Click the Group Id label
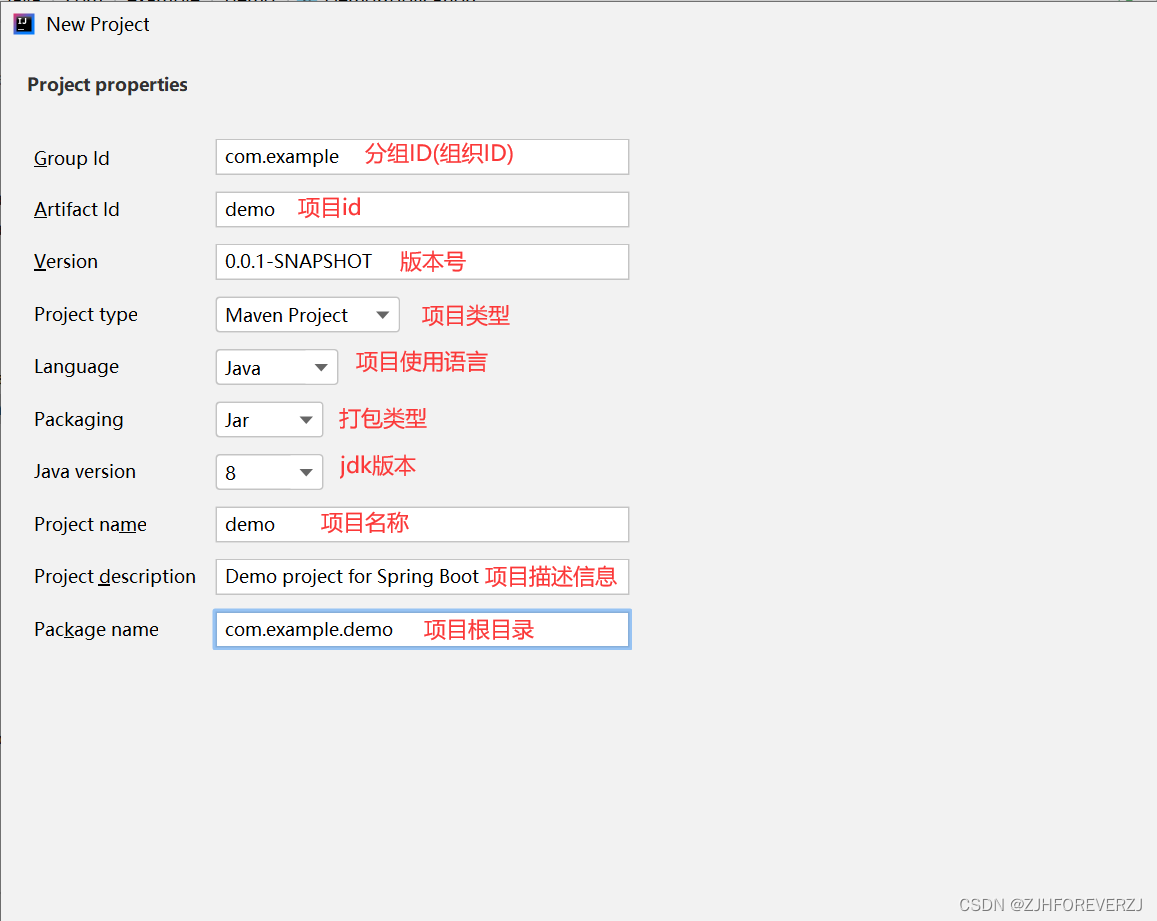 [x=72, y=159]
